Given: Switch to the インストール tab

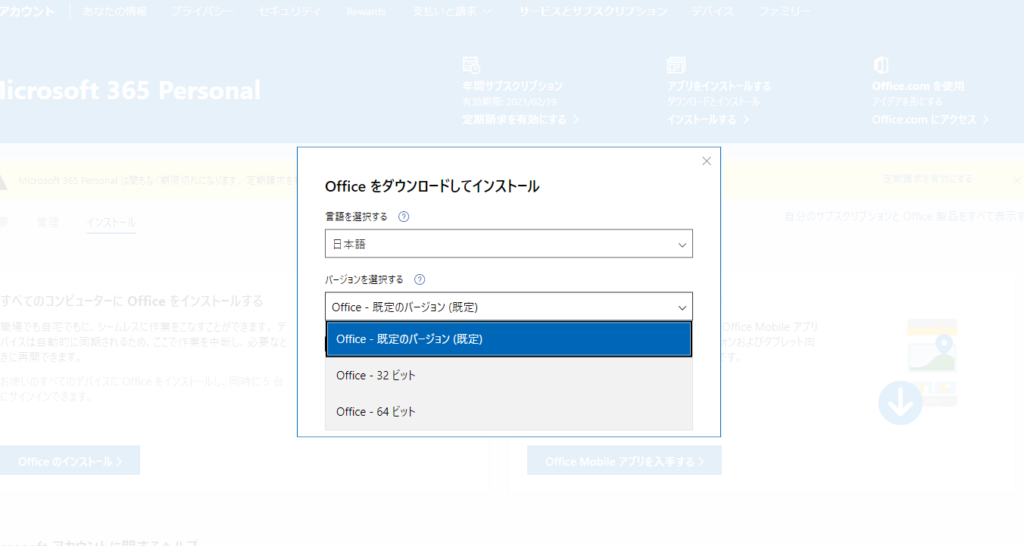Looking at the screenshot, I should [x=111, y=223].
